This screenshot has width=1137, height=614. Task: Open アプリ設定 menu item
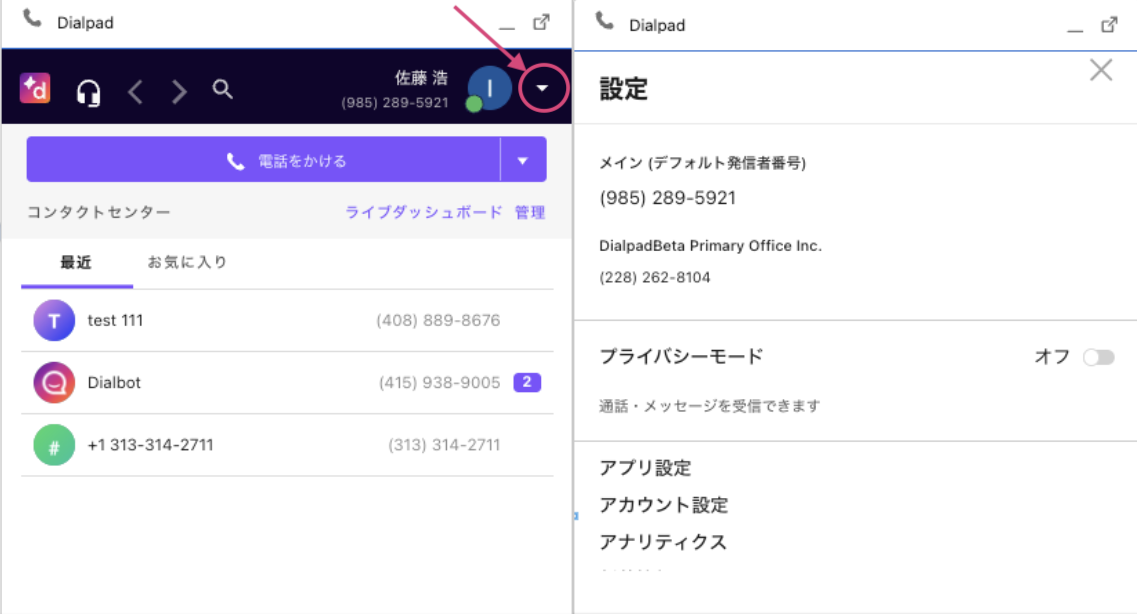[645, 468]
